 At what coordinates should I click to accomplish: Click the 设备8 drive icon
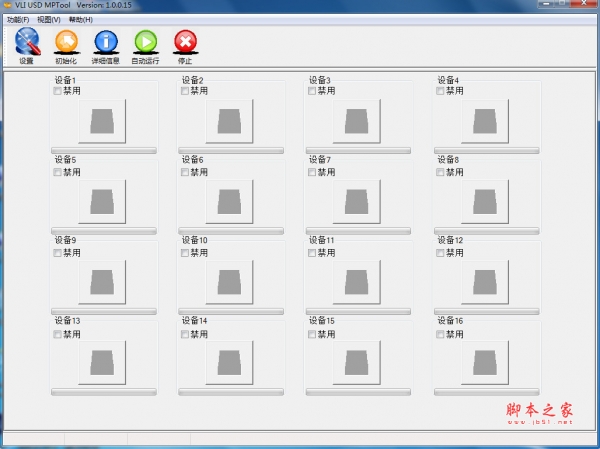click(x=485, y=202)
